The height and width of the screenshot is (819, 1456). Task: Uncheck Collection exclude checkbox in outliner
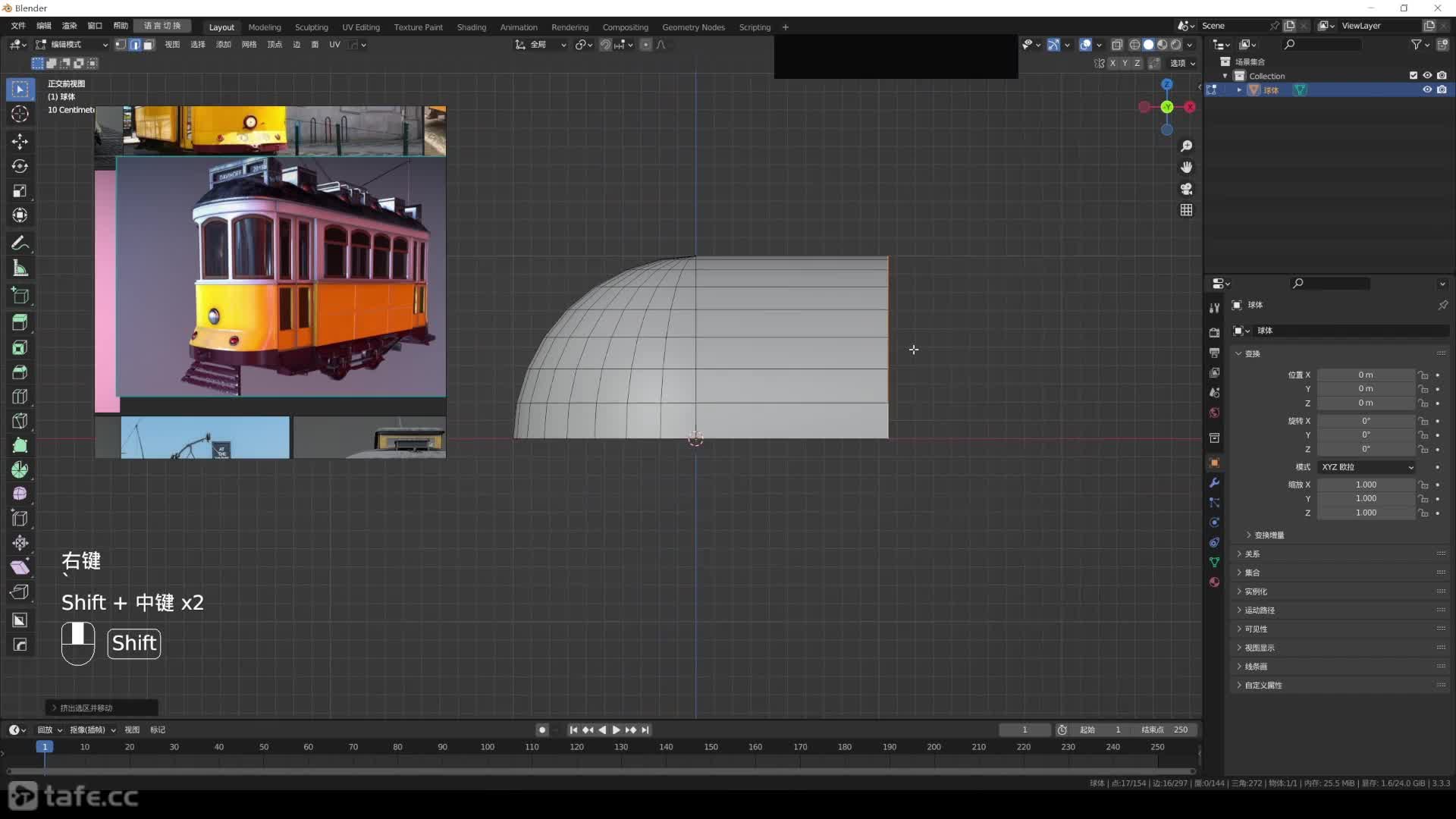tap(1414, 76)
